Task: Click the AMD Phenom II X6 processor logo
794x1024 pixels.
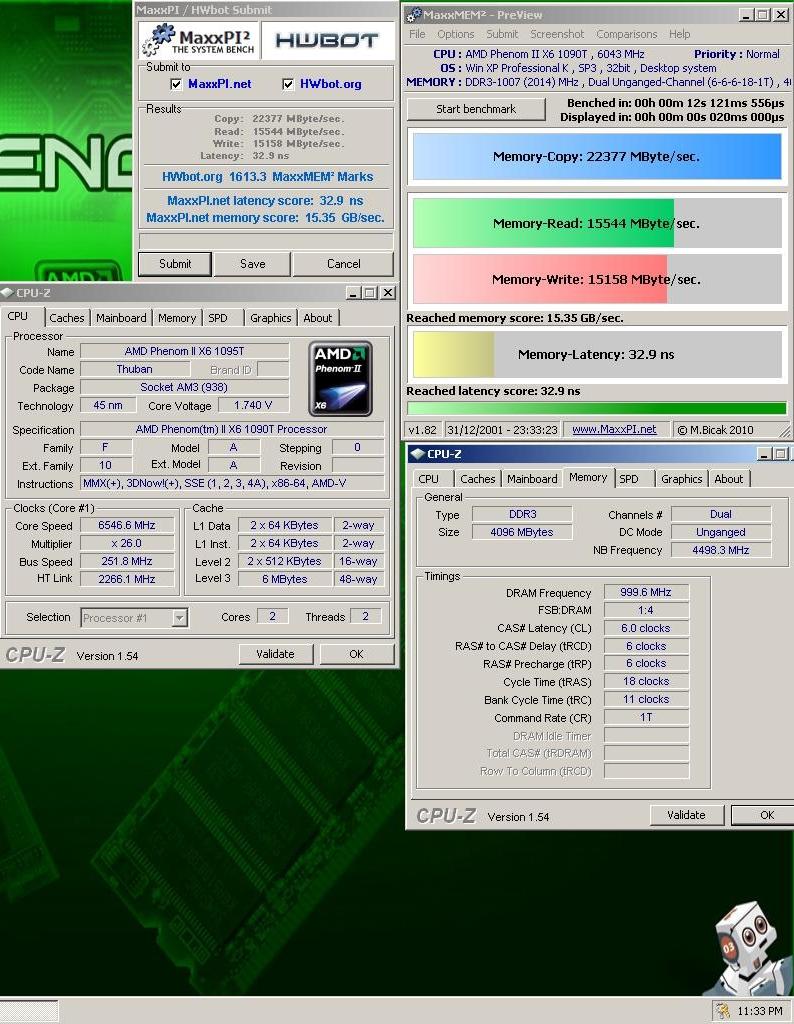Action: click(x=341, y=379)
